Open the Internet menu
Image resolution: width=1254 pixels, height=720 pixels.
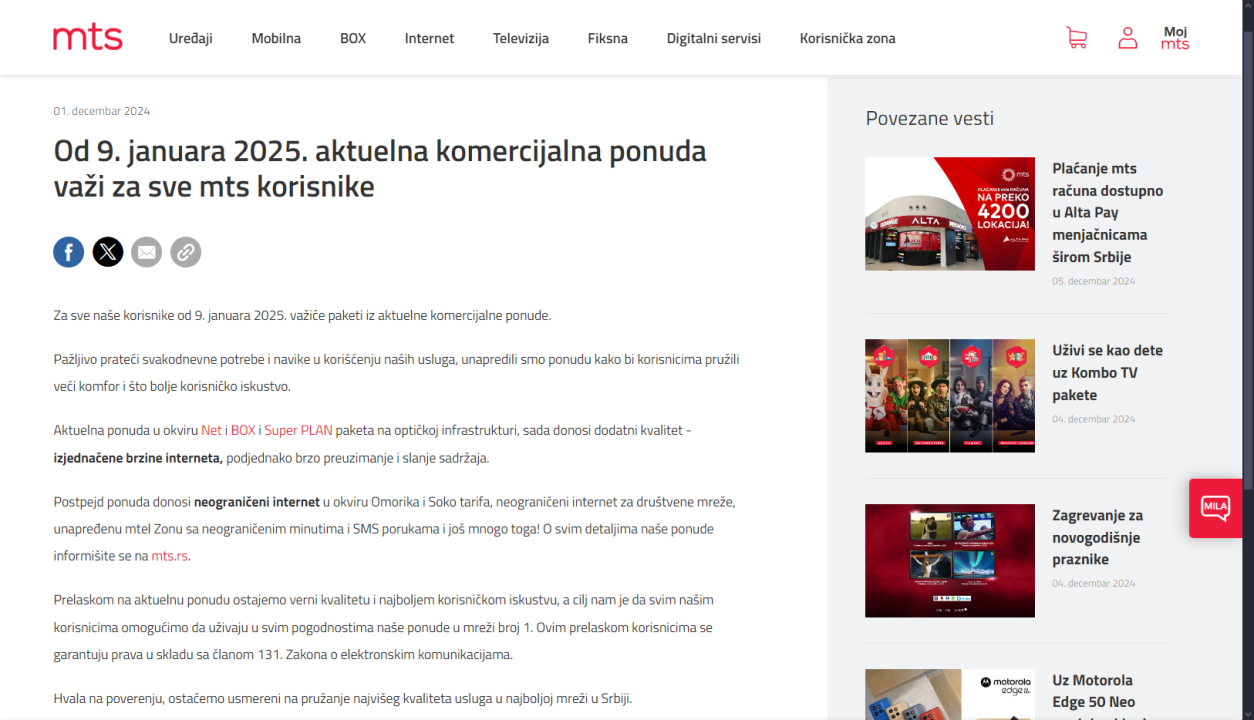pos(429,38)
